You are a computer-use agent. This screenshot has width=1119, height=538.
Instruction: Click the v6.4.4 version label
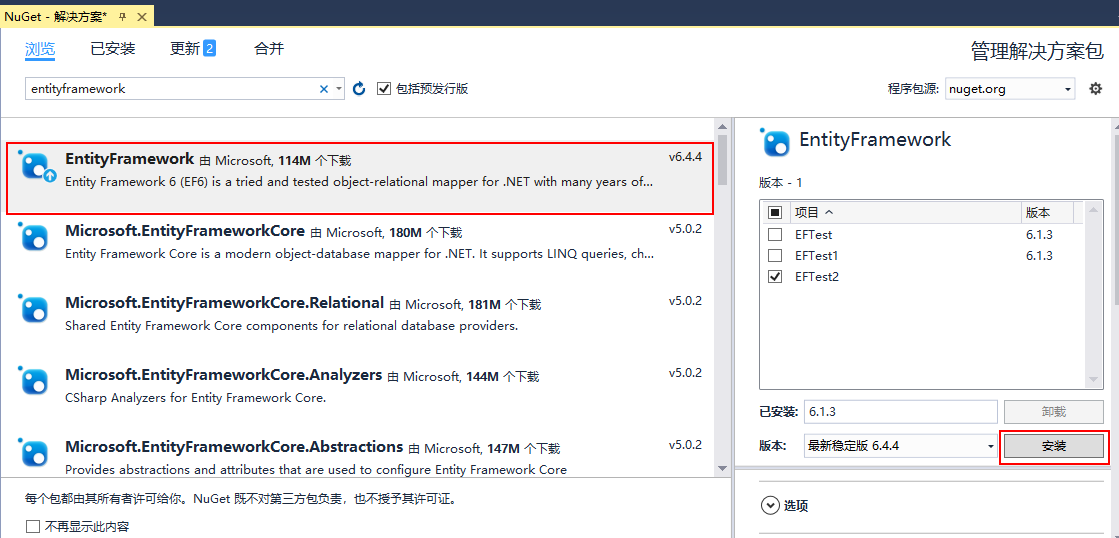pos(685,158)
